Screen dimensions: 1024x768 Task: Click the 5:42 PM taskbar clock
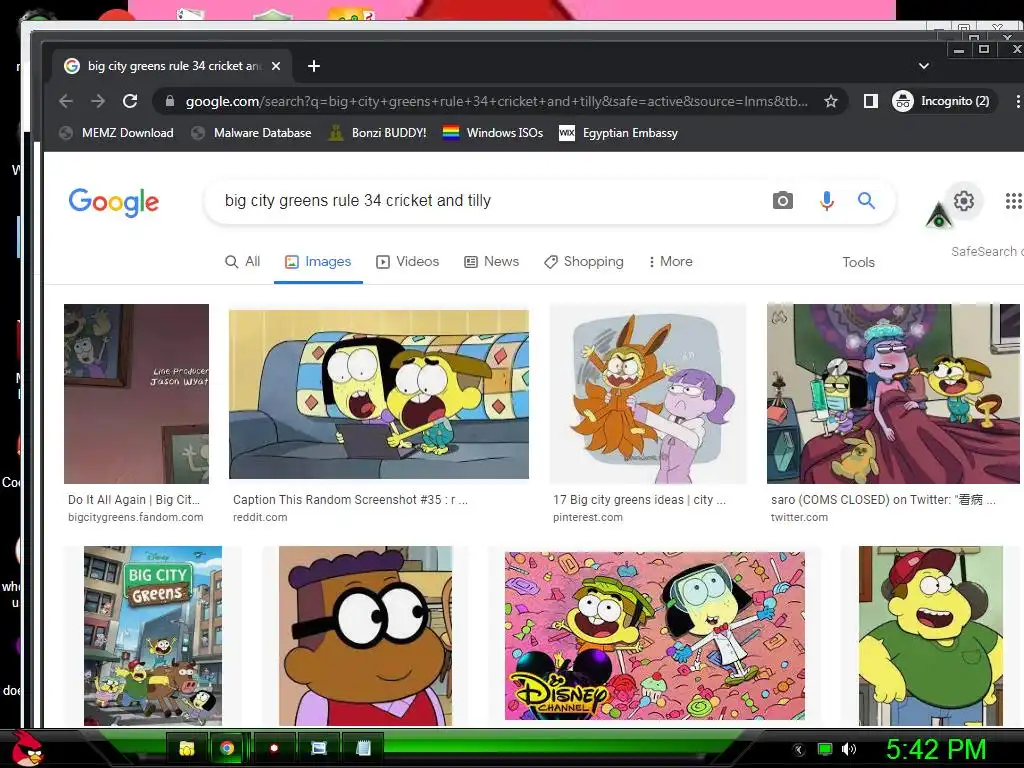tap(936, 749)
